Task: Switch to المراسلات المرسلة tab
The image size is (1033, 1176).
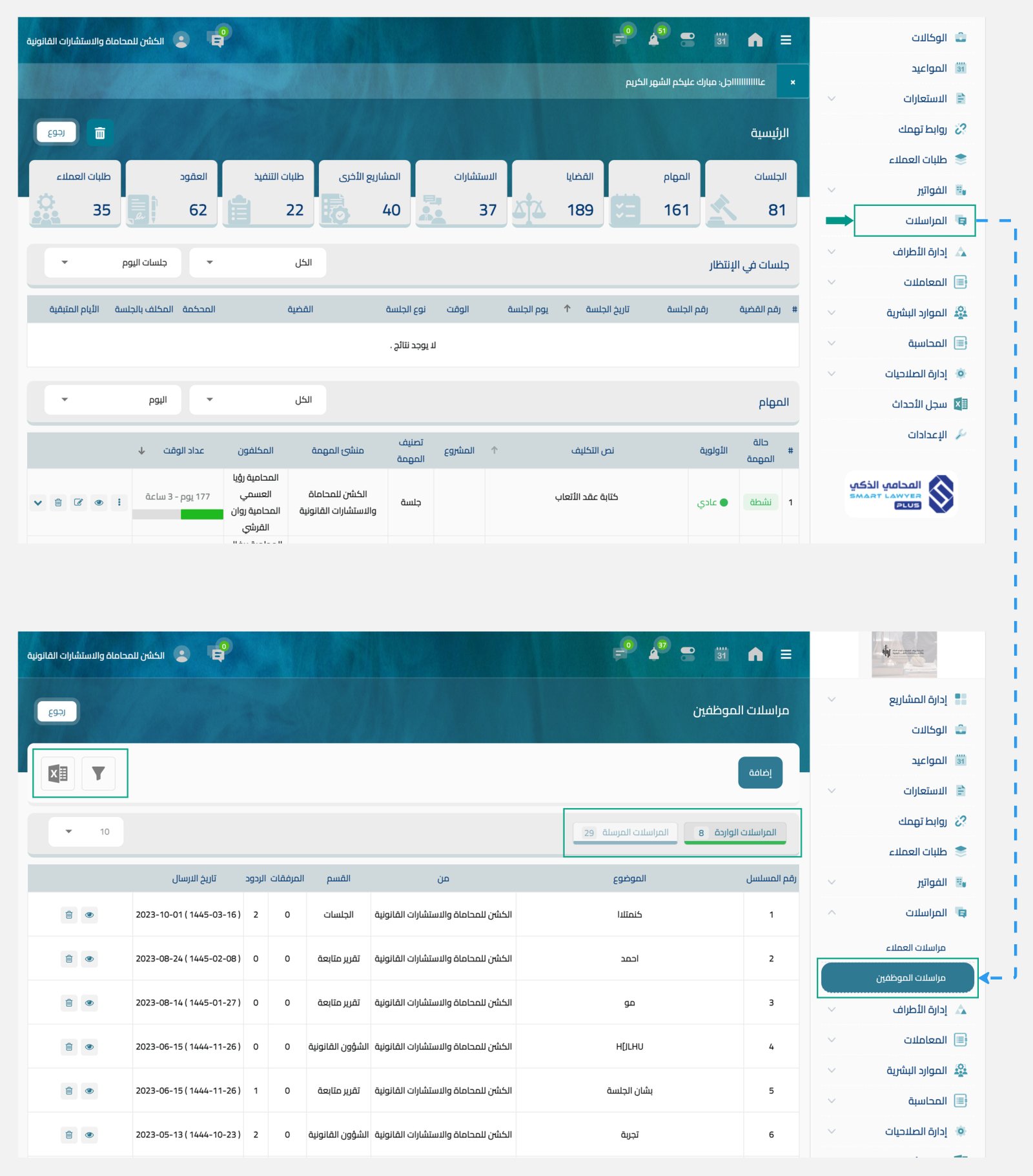Action: click(x=625, y=833)
